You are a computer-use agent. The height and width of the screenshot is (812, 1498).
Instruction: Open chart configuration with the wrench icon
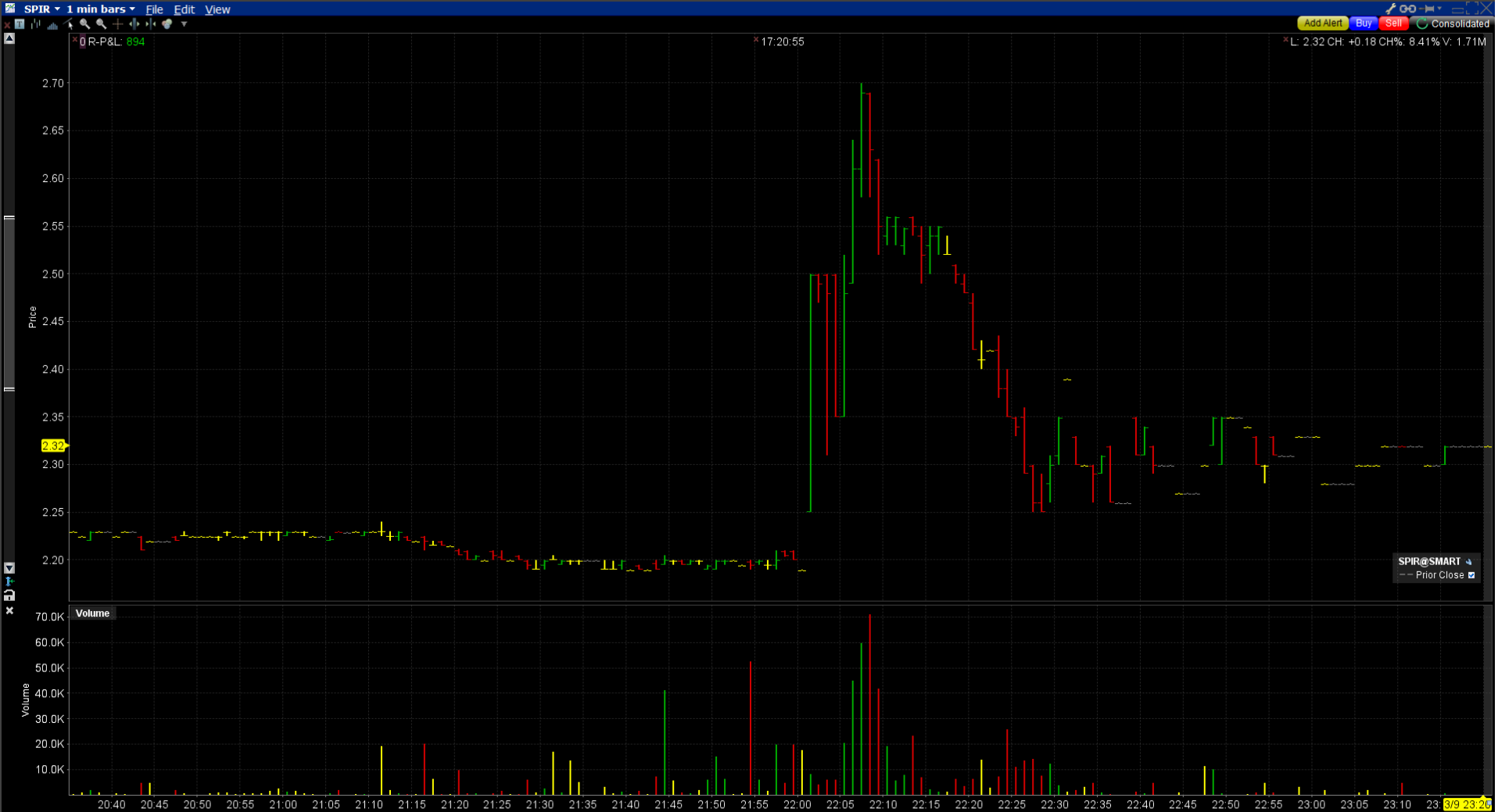pyautogui.click(x=1391, y=9)
